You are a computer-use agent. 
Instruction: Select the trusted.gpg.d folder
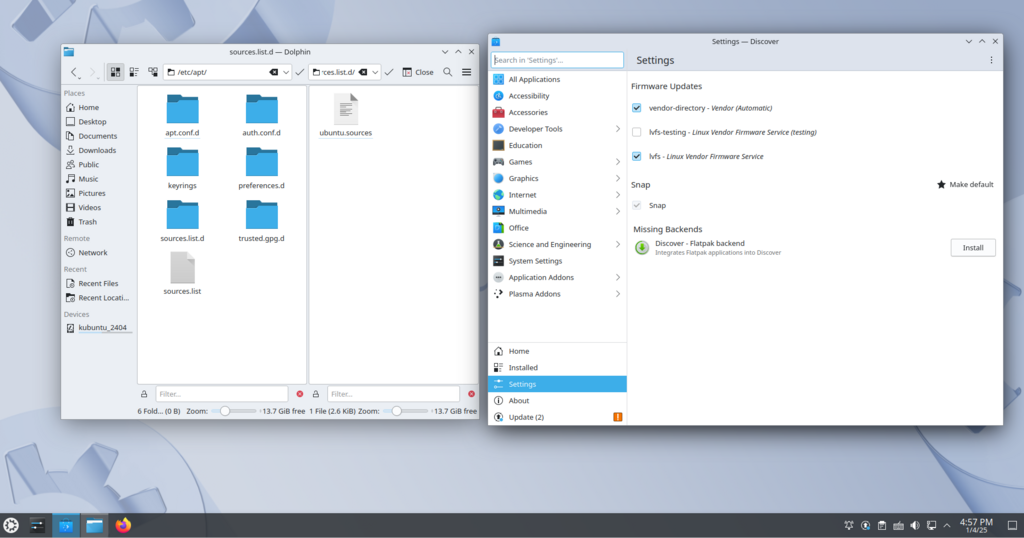click(x=261, y=221)
